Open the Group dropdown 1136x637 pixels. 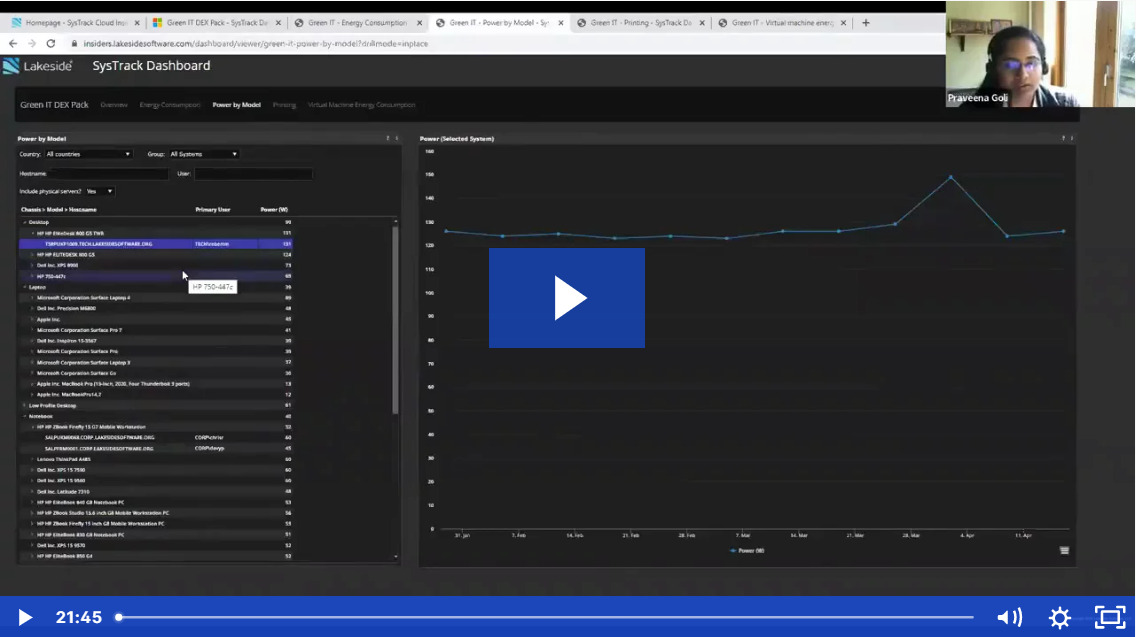tap(204, 154)
